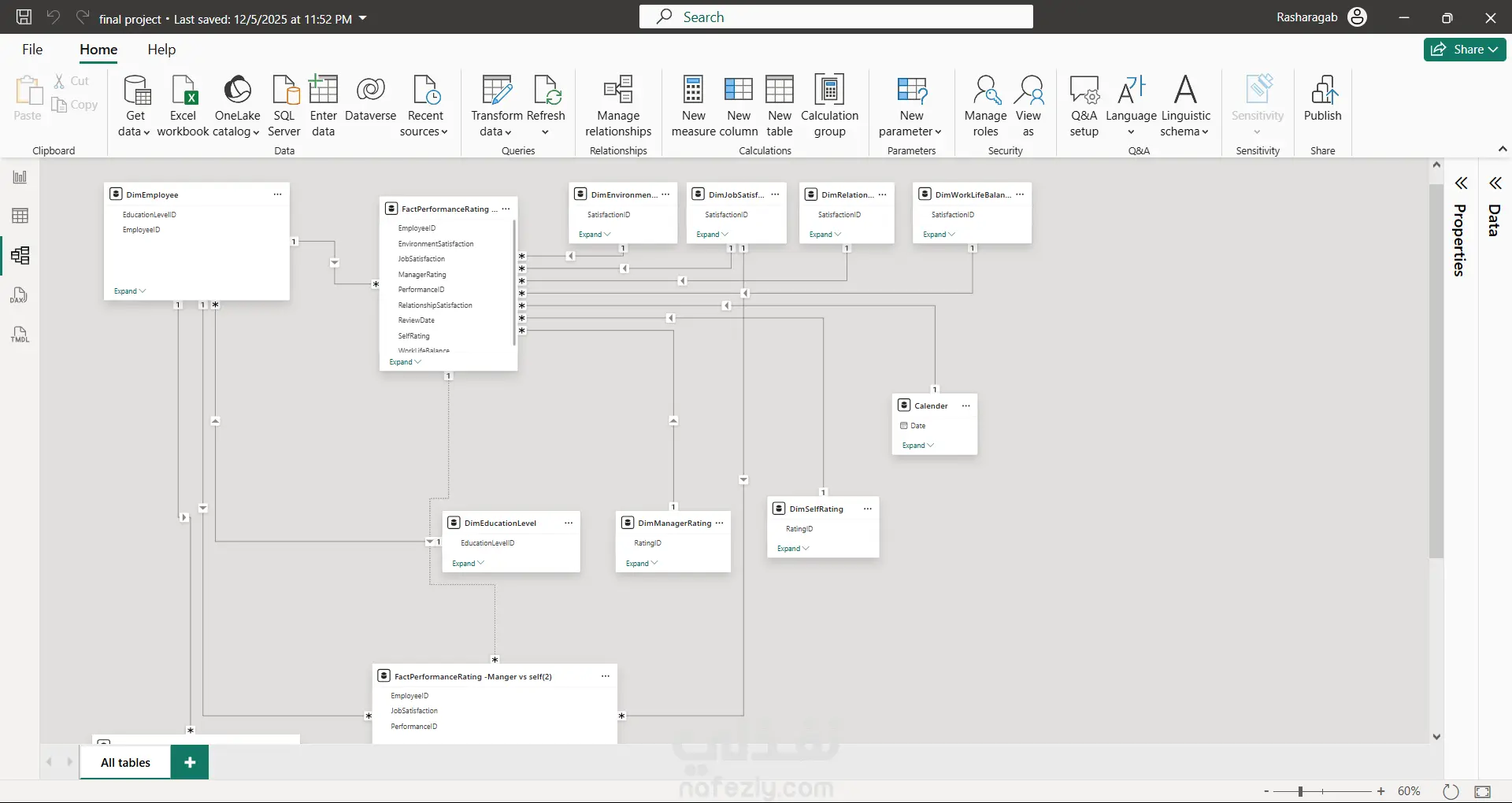The image size is (1512, 803).
Task: Select ManagerRating field in FactPerformanceRating
Action: 422,275
